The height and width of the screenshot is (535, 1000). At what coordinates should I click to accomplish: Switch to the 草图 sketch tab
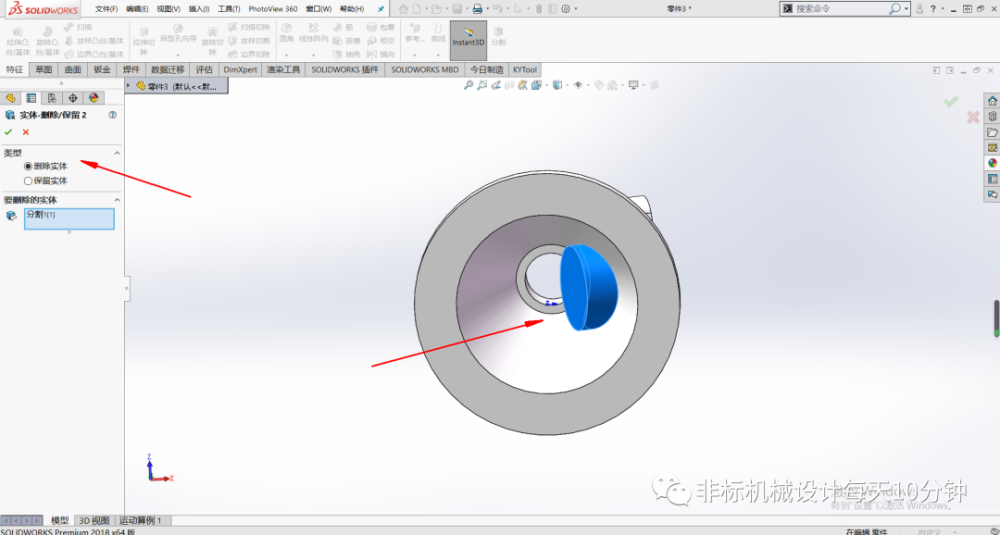coord(44,70)
